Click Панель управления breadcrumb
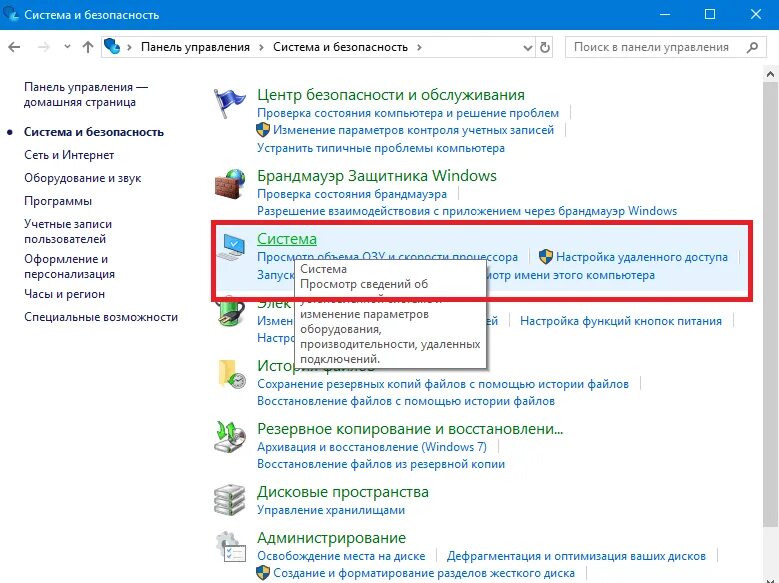Image resolution: width=779 pixels, height=583 pixels. click(195, 47)
